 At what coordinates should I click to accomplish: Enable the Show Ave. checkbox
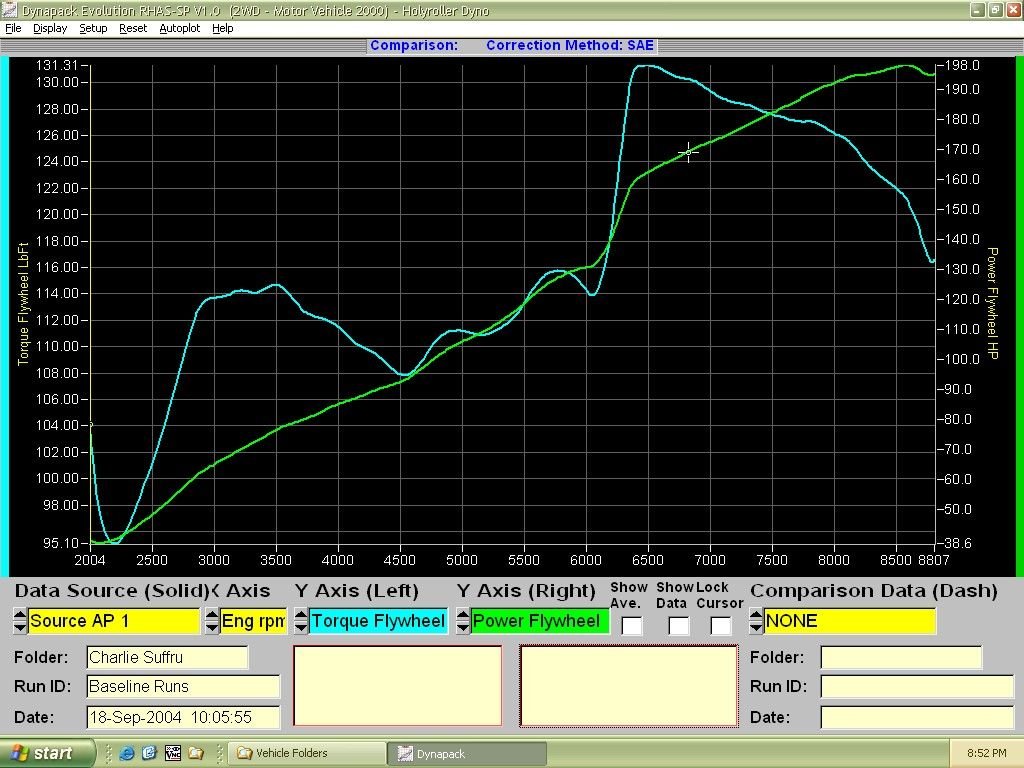coord(631,626)
